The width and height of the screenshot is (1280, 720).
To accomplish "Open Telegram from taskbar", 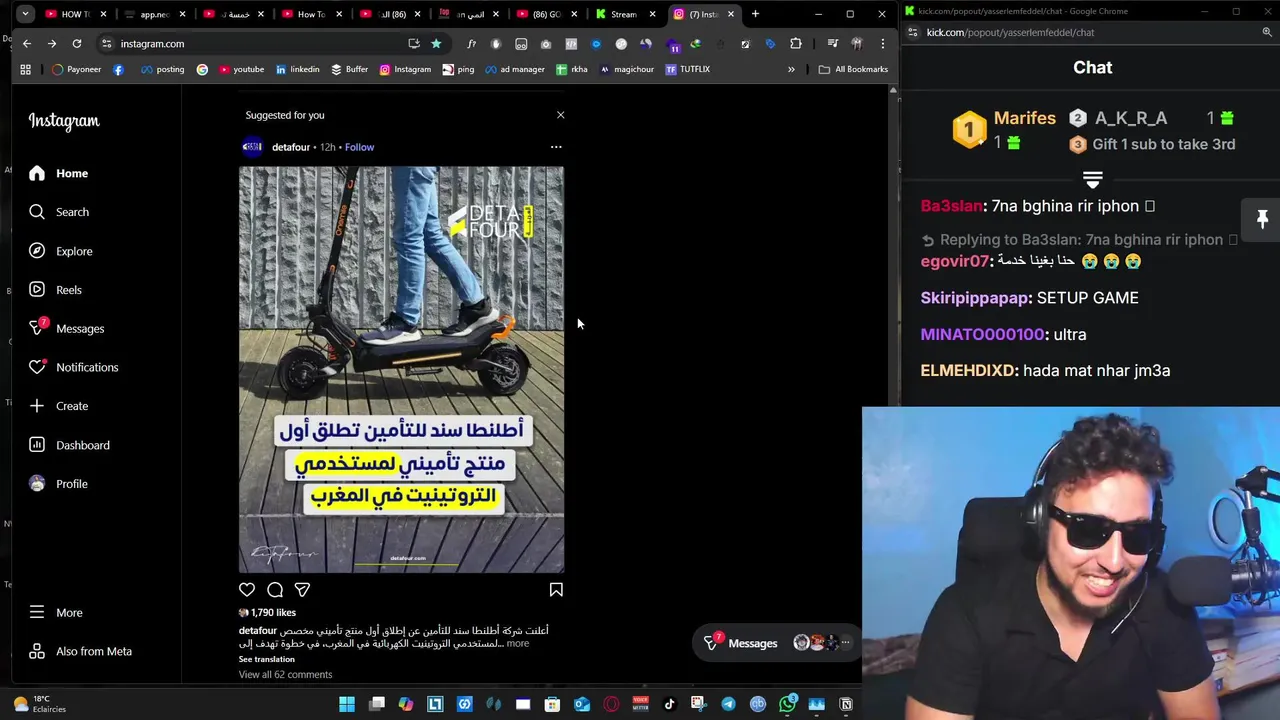I will 728,704.
